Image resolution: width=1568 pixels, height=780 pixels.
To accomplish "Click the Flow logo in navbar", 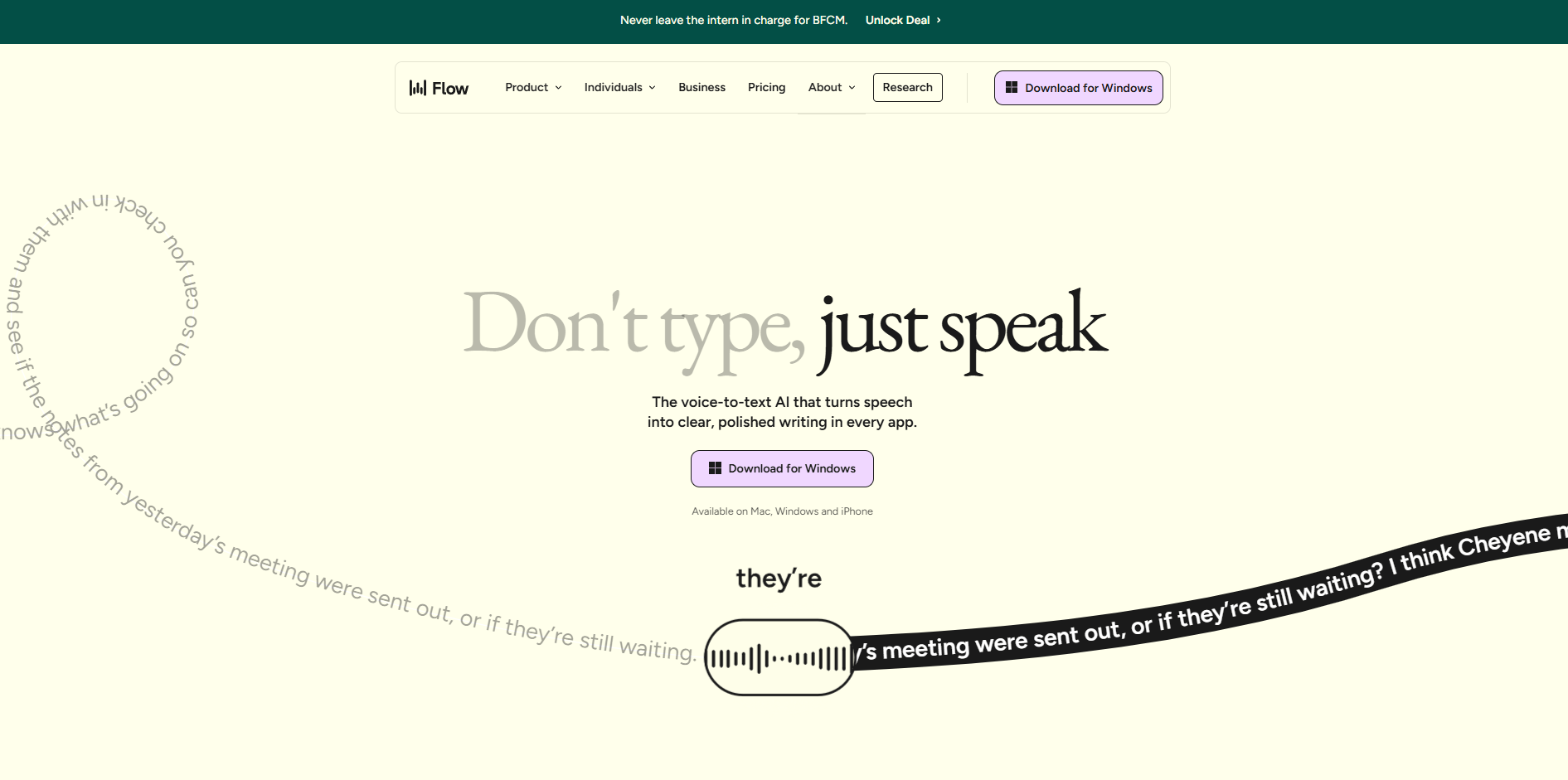I will coord(439,88).
